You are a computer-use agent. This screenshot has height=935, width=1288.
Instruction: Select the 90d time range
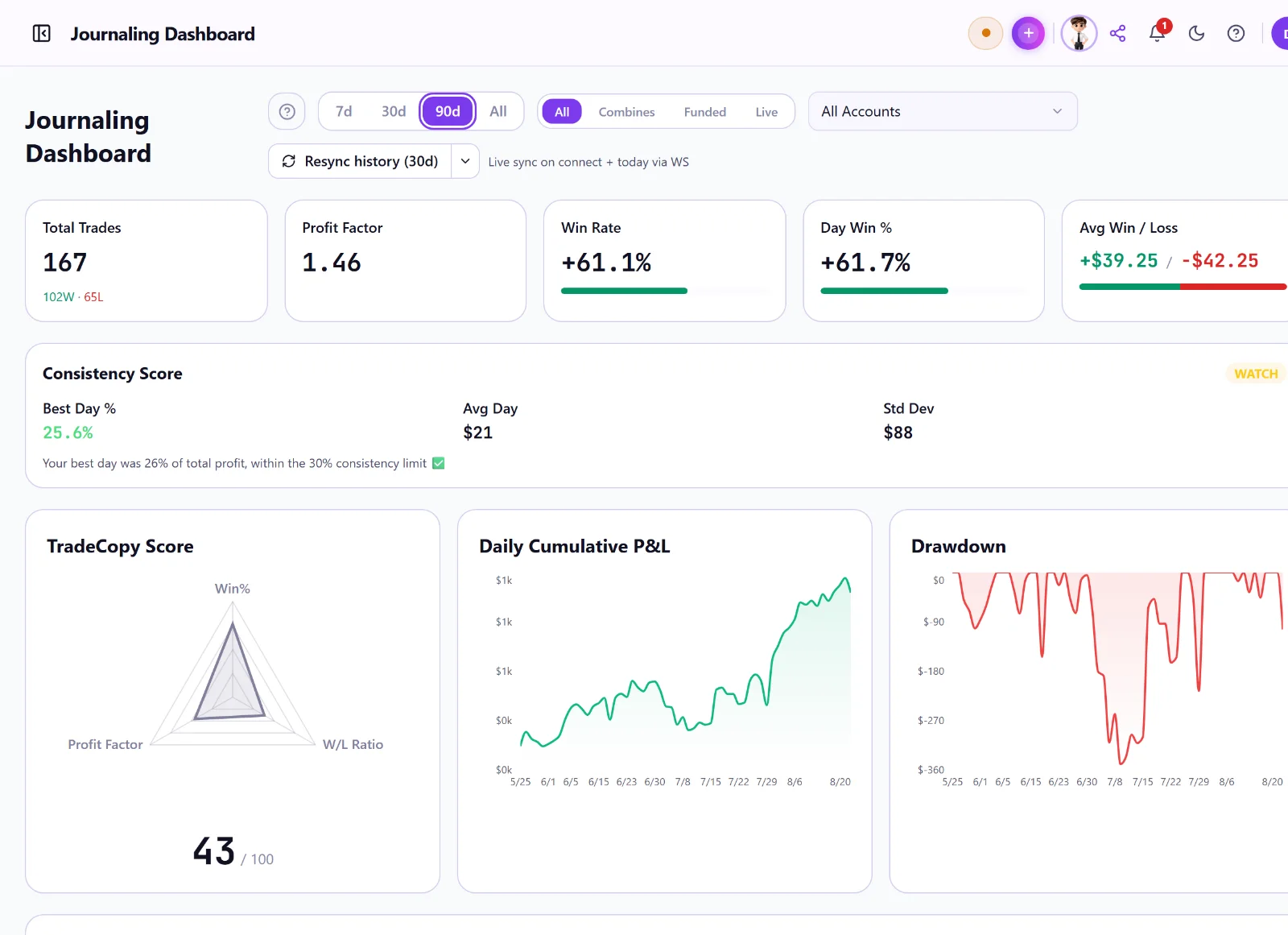click(x=448, y=111)
